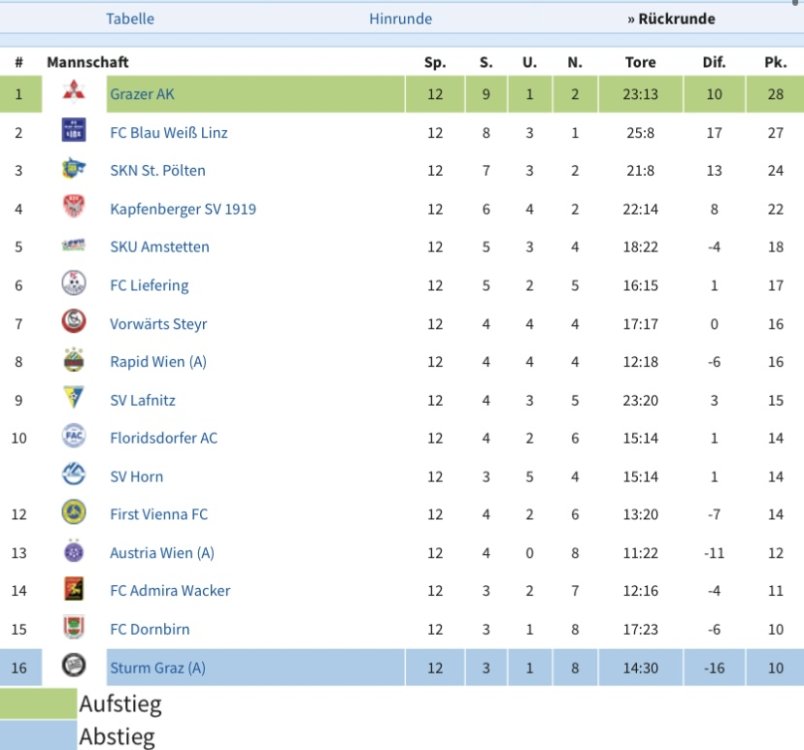
Task: Click the FC Blau Weiß Linz logo
Action: point(73,132)
